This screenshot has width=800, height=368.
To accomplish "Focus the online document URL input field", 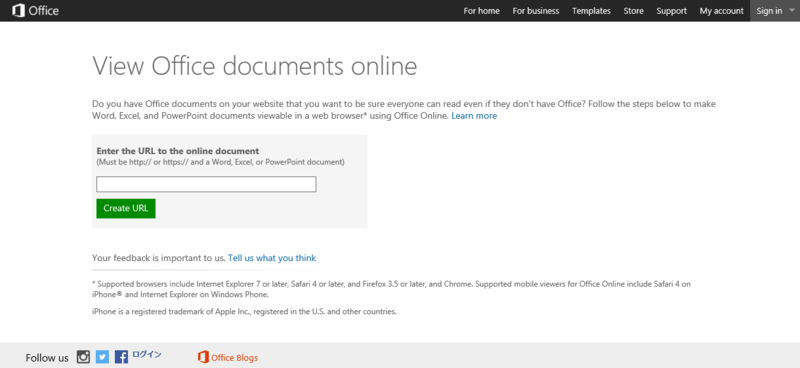I will pyautogui.click(x=206, y=184).
